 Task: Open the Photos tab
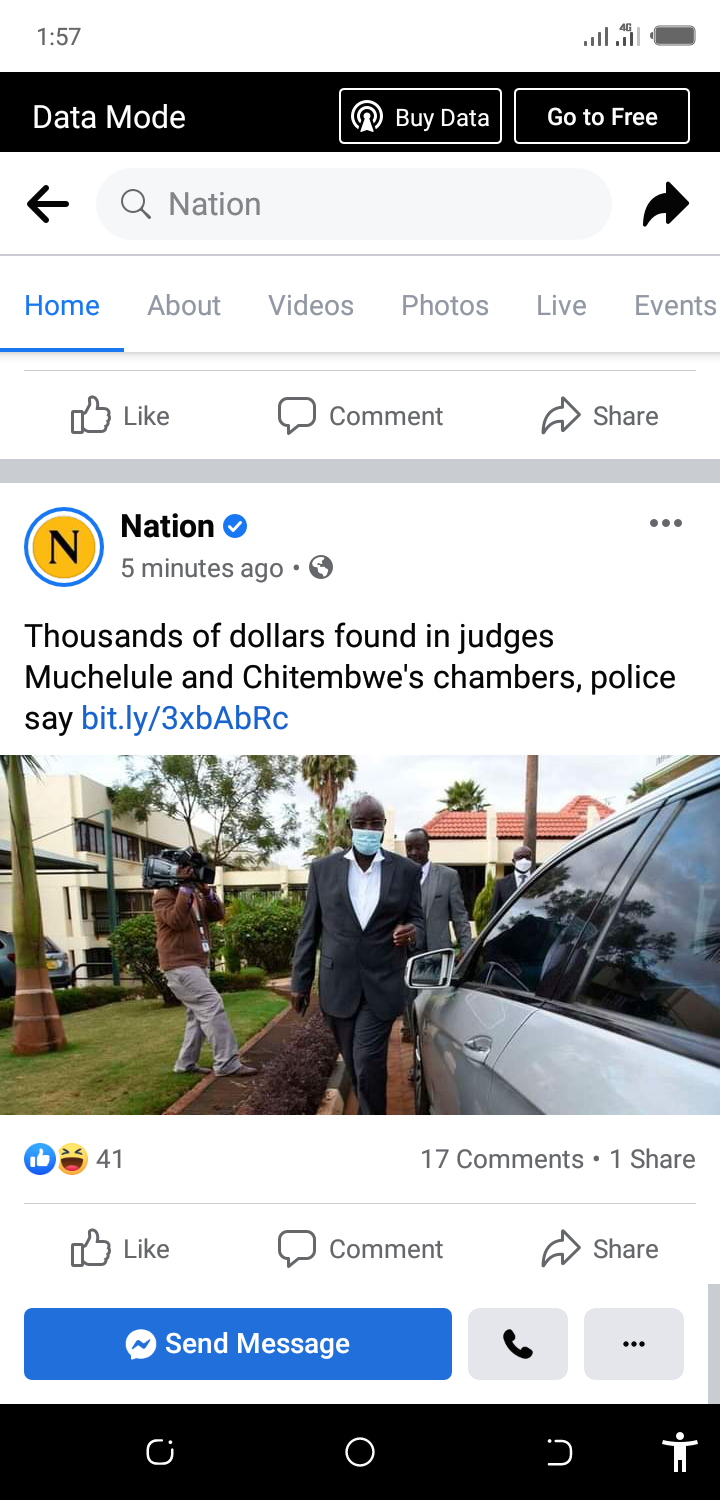[445, 305]
